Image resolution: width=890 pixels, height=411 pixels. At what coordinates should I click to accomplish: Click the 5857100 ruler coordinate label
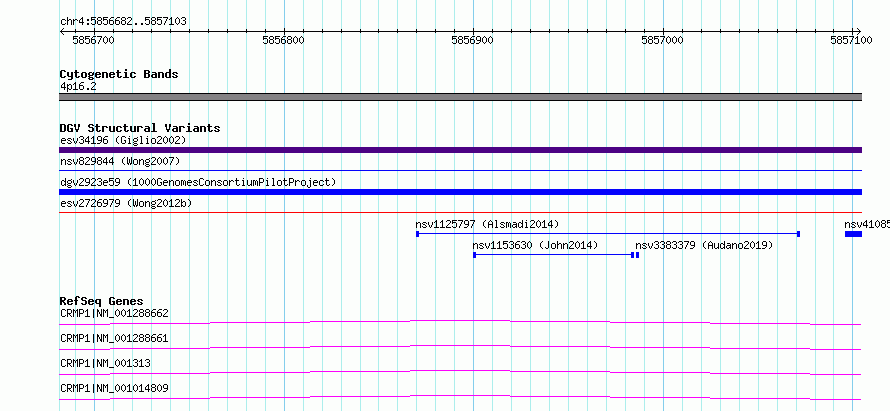tap(851, 40)
